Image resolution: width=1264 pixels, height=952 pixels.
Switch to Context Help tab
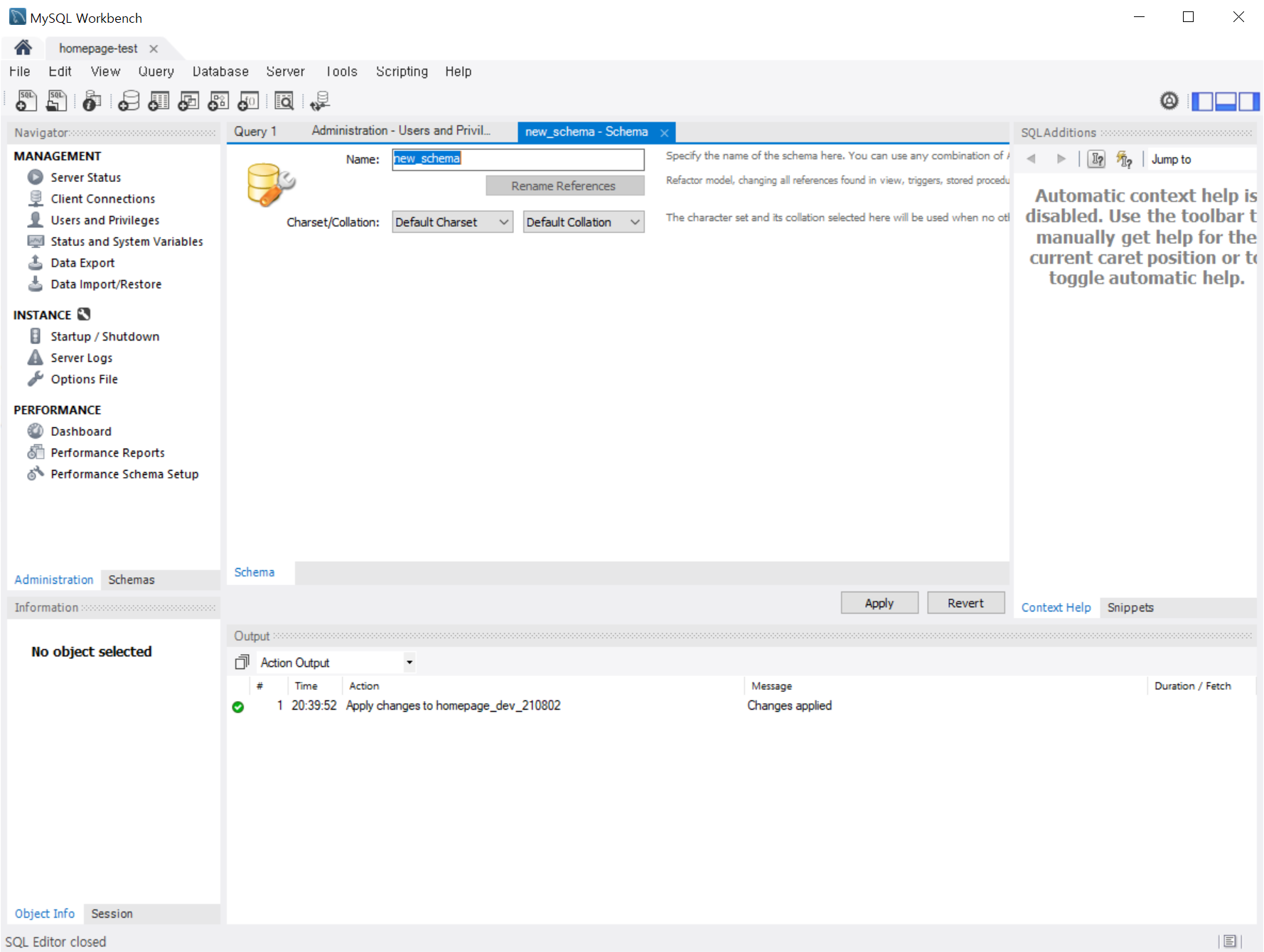(x=1056, y=607)
